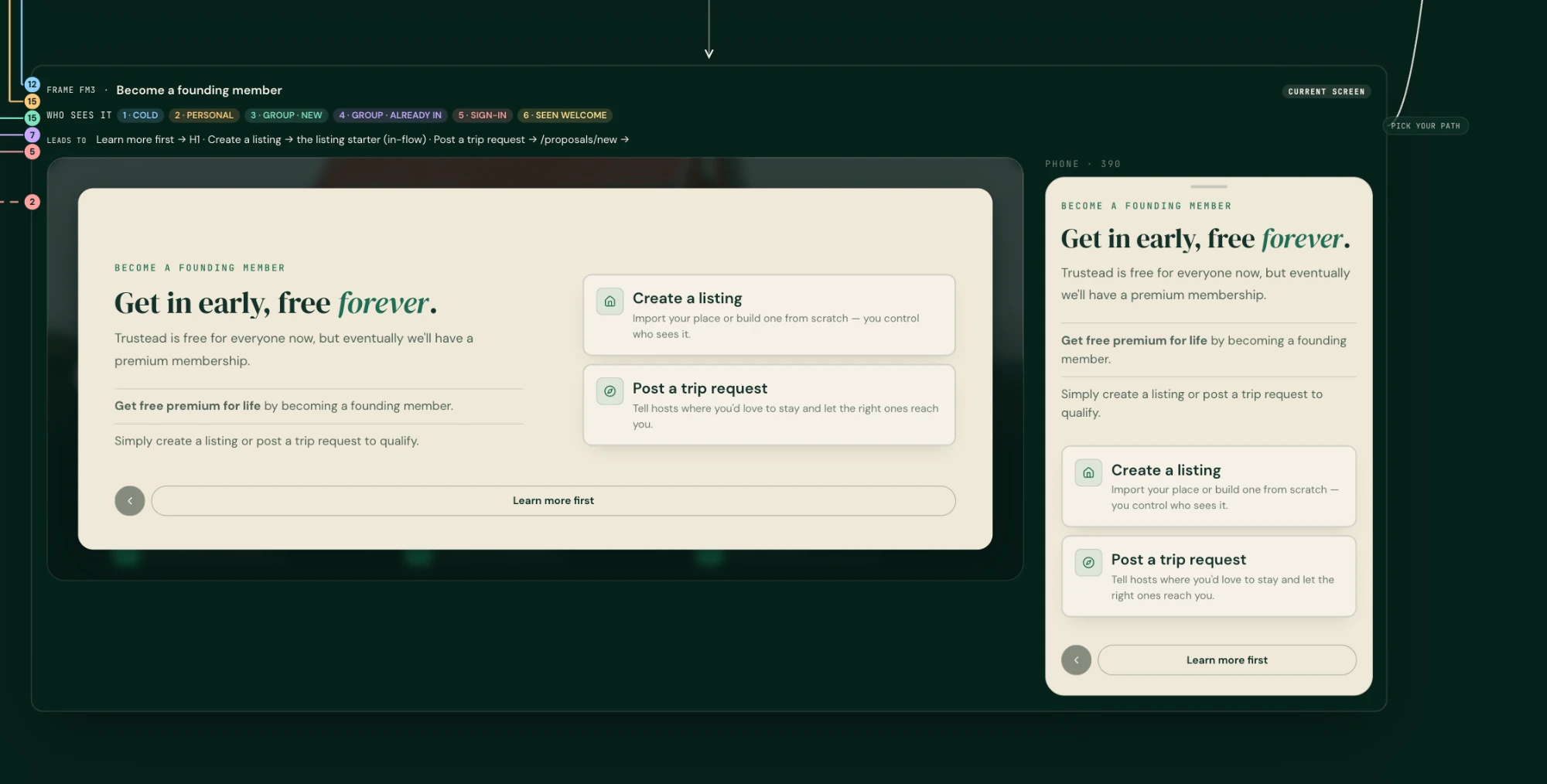Viewport: 1547px width, 784px height.
Task: Select the green 15 connector badge
Action: tap(32, 118)
